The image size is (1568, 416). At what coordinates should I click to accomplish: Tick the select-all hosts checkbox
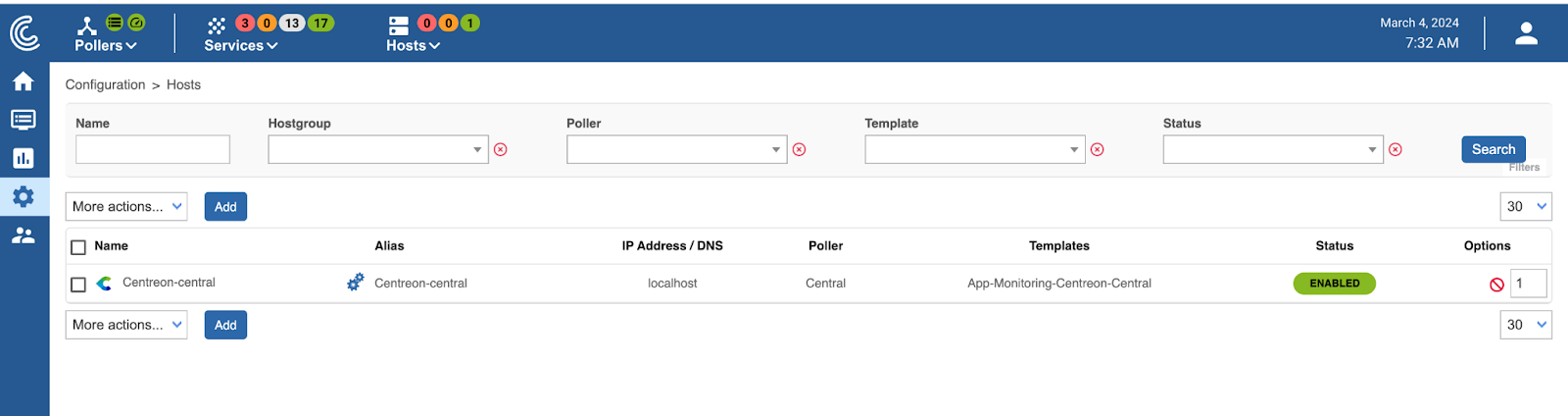click(78, 247)
